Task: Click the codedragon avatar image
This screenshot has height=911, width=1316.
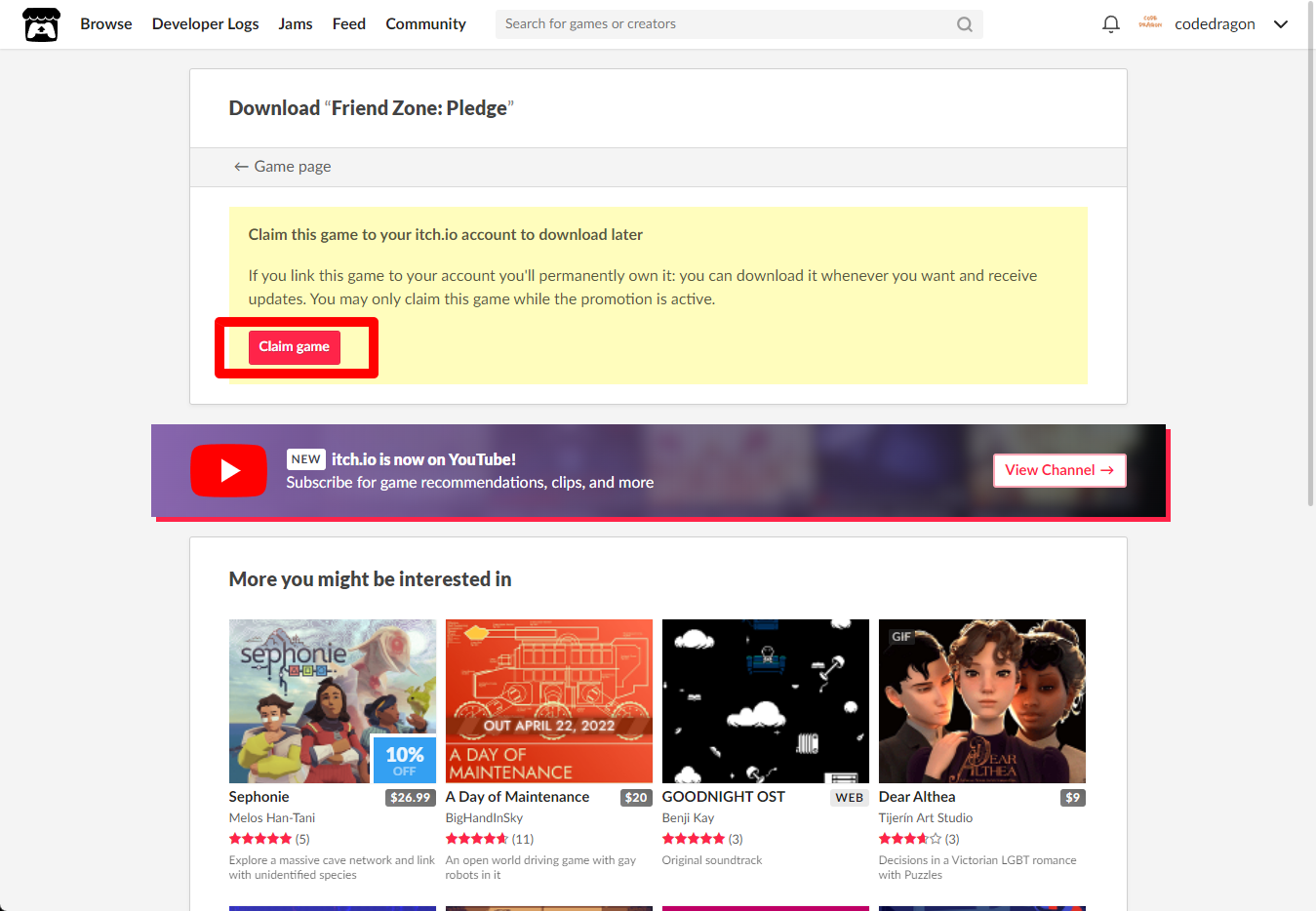Action: pyautogui.click(x=1150, y=23)
